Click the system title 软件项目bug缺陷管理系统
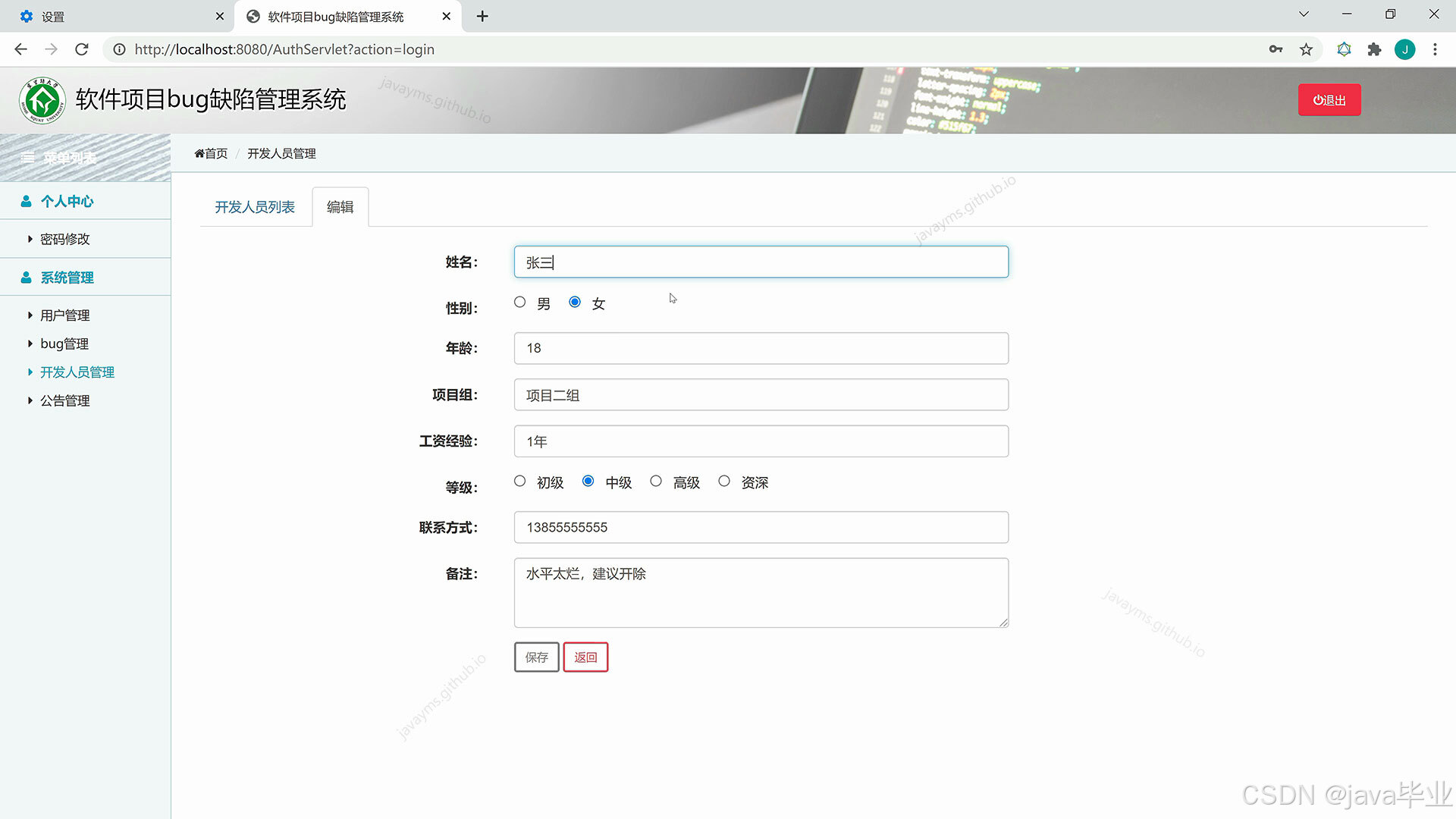 211,99
